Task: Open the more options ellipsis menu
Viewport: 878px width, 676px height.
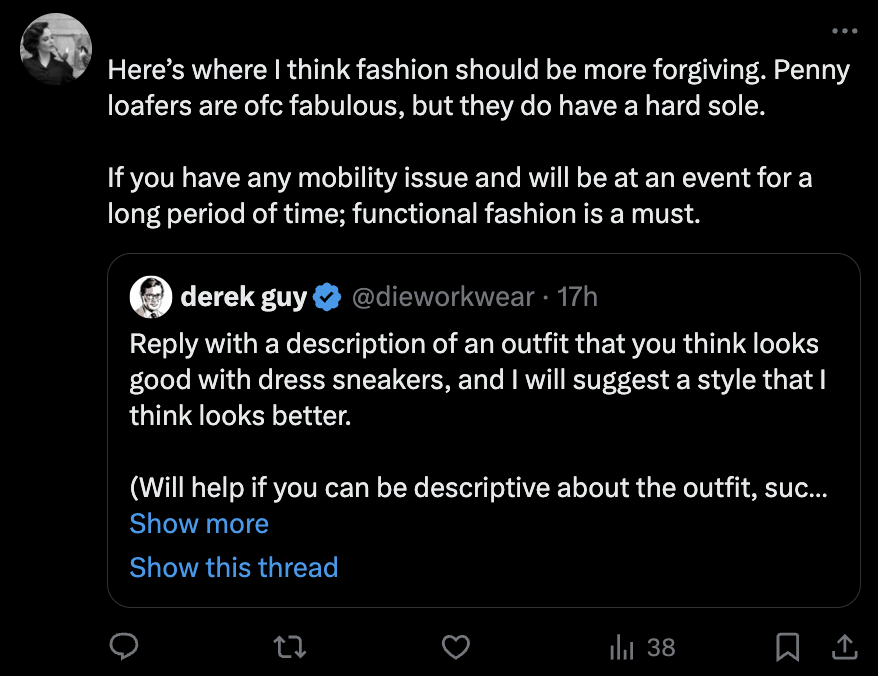Action: pos(844,31)
